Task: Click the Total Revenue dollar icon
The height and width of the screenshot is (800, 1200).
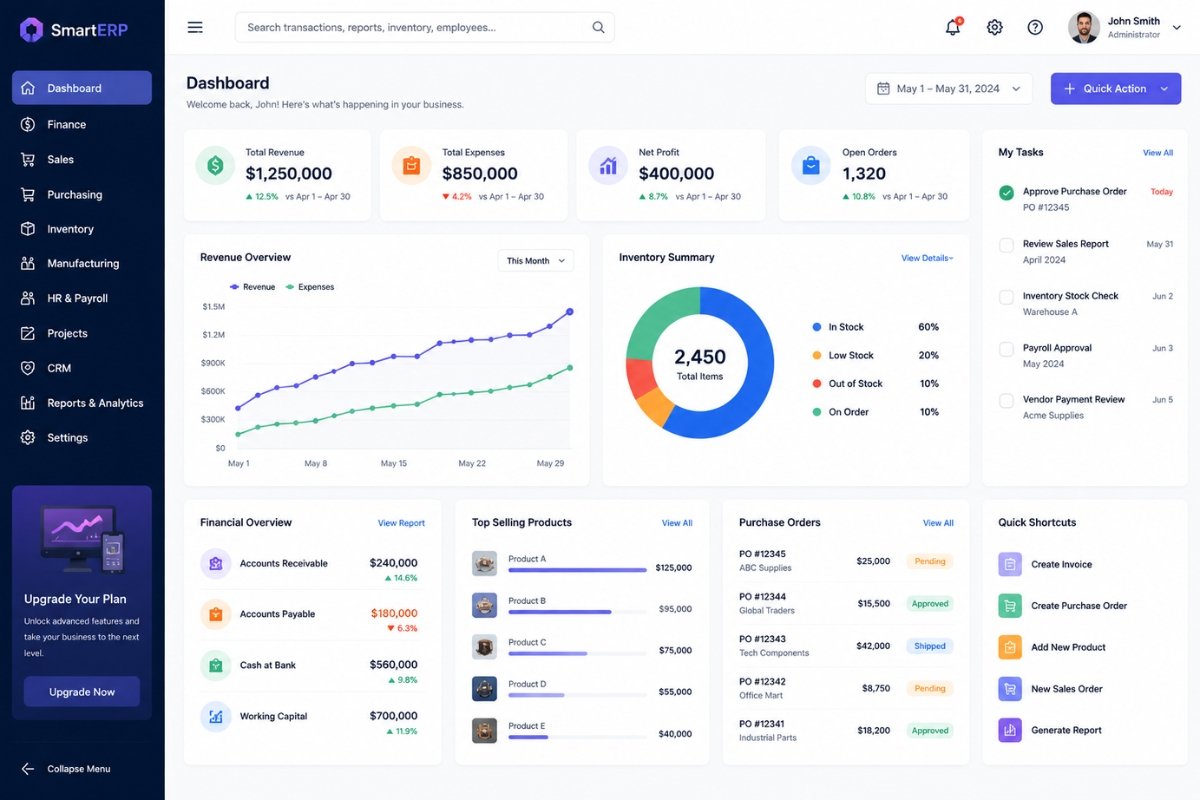Action: pos(215,165)
